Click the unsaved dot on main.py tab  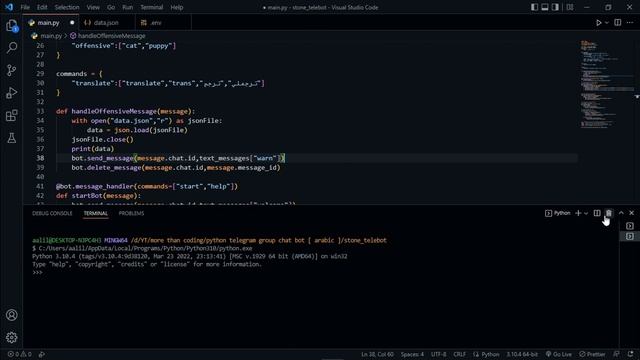(x=72, y=23)
